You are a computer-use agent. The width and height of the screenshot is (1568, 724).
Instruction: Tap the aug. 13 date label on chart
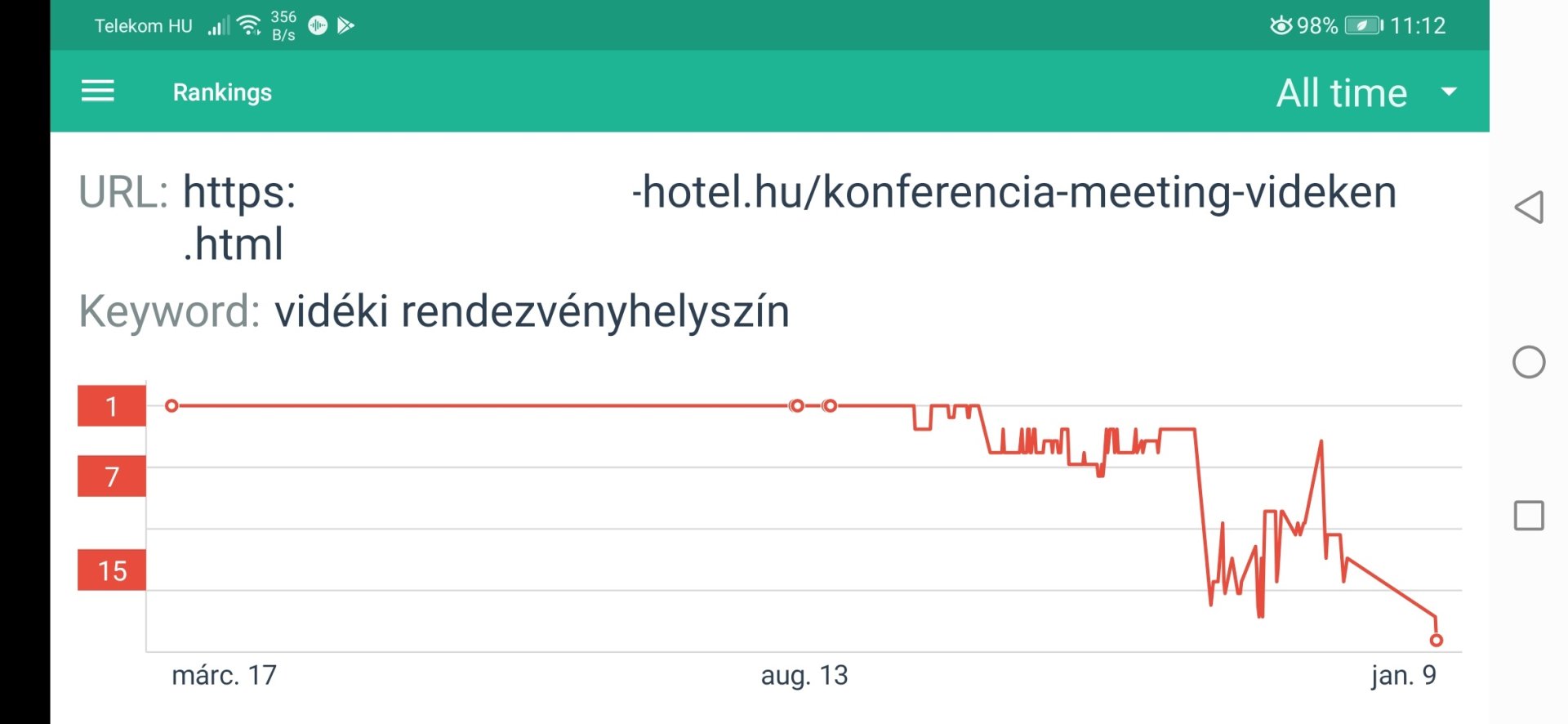pos(804,676)
